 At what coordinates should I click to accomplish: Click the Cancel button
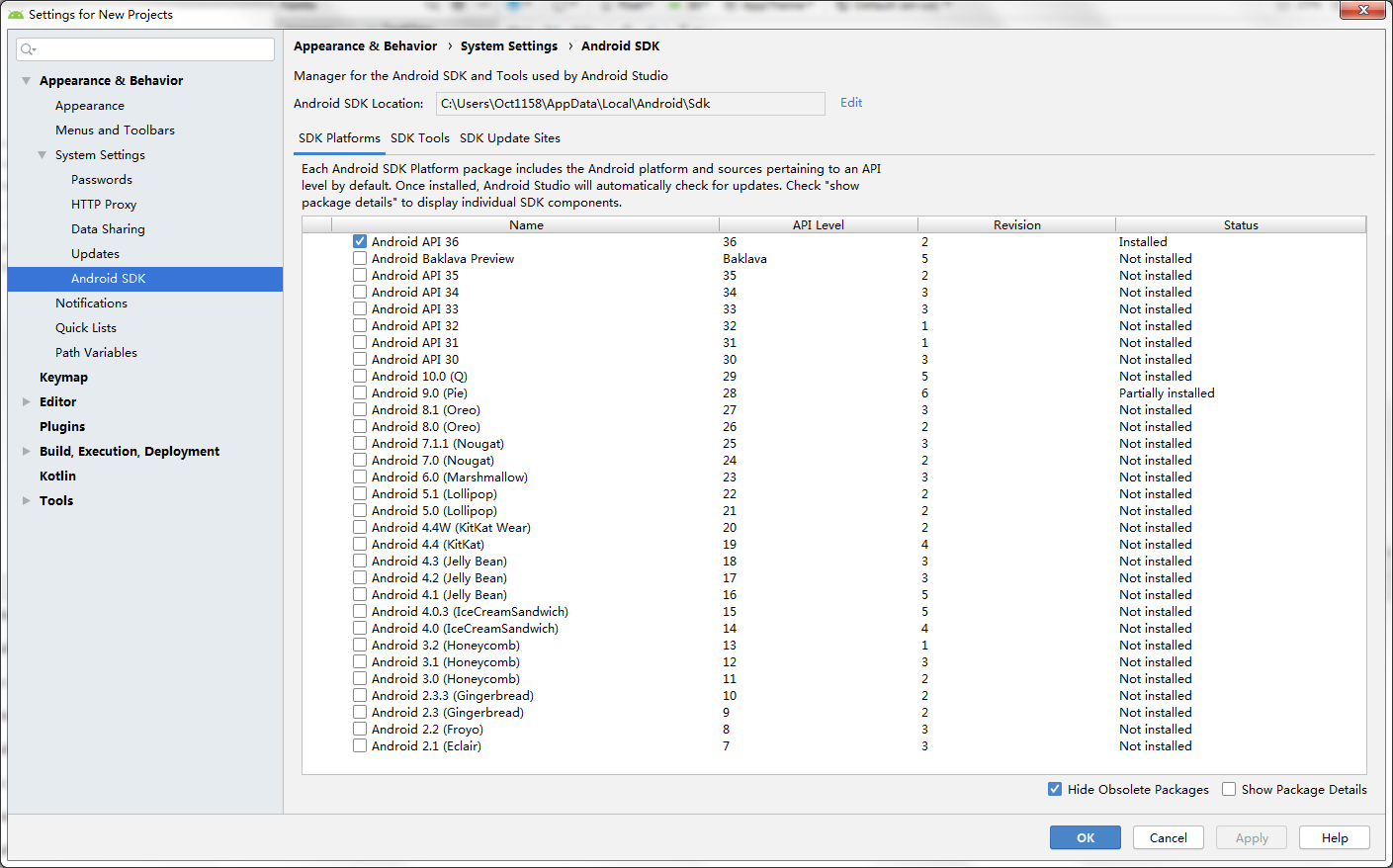point(1169,837)
